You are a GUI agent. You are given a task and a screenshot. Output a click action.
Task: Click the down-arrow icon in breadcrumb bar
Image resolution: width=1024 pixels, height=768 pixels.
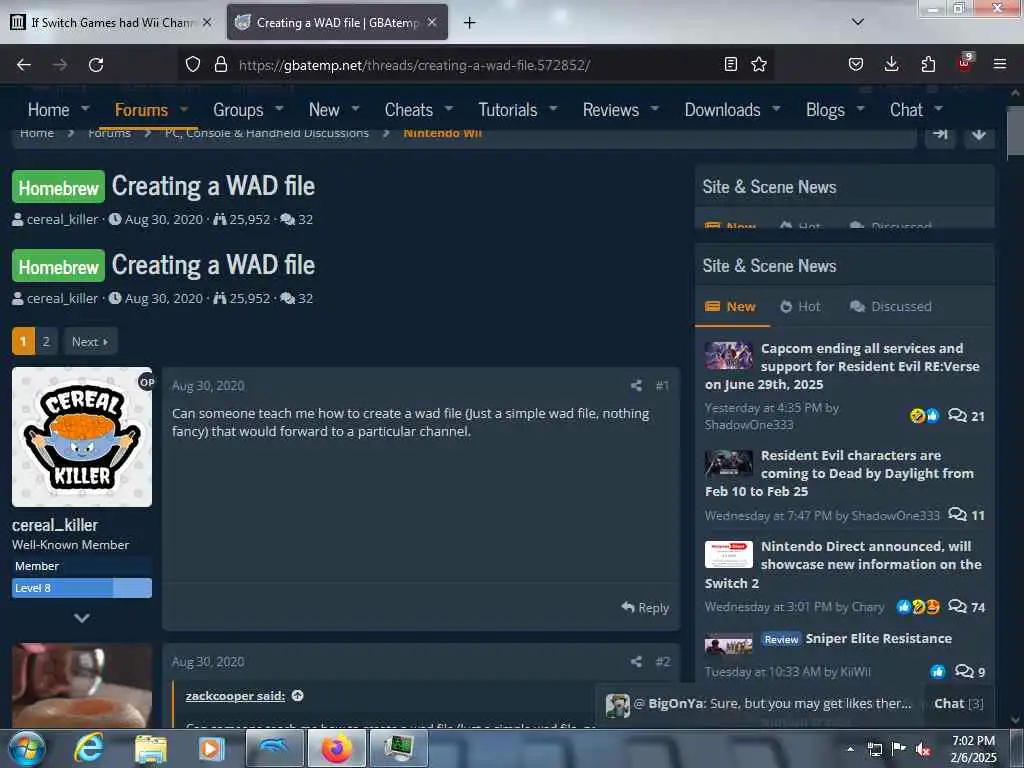point(978,134)
